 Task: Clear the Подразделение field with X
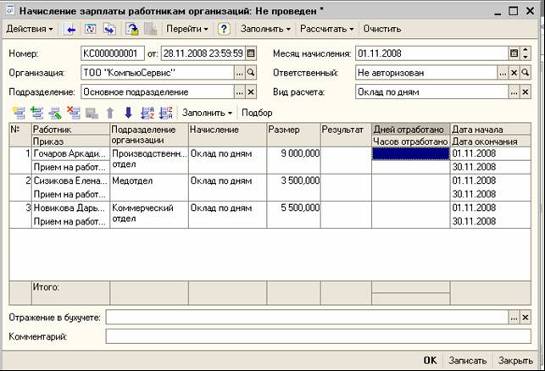point(251,92)
